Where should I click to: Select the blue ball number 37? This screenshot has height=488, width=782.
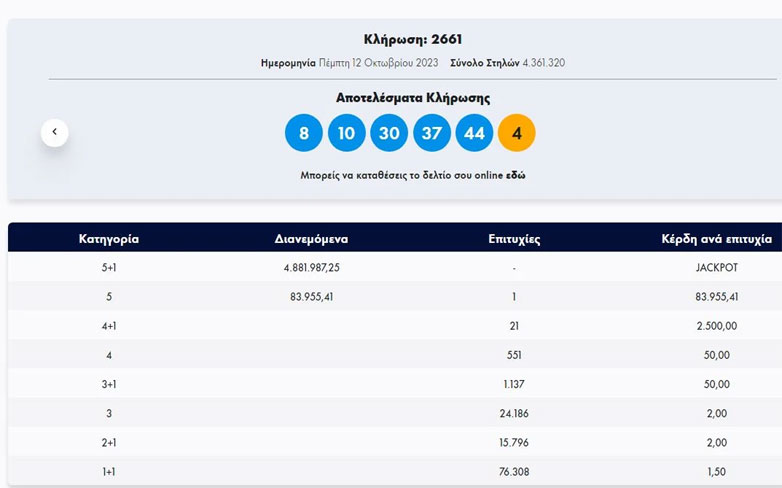pyautogui.click(x=431, y=133)
